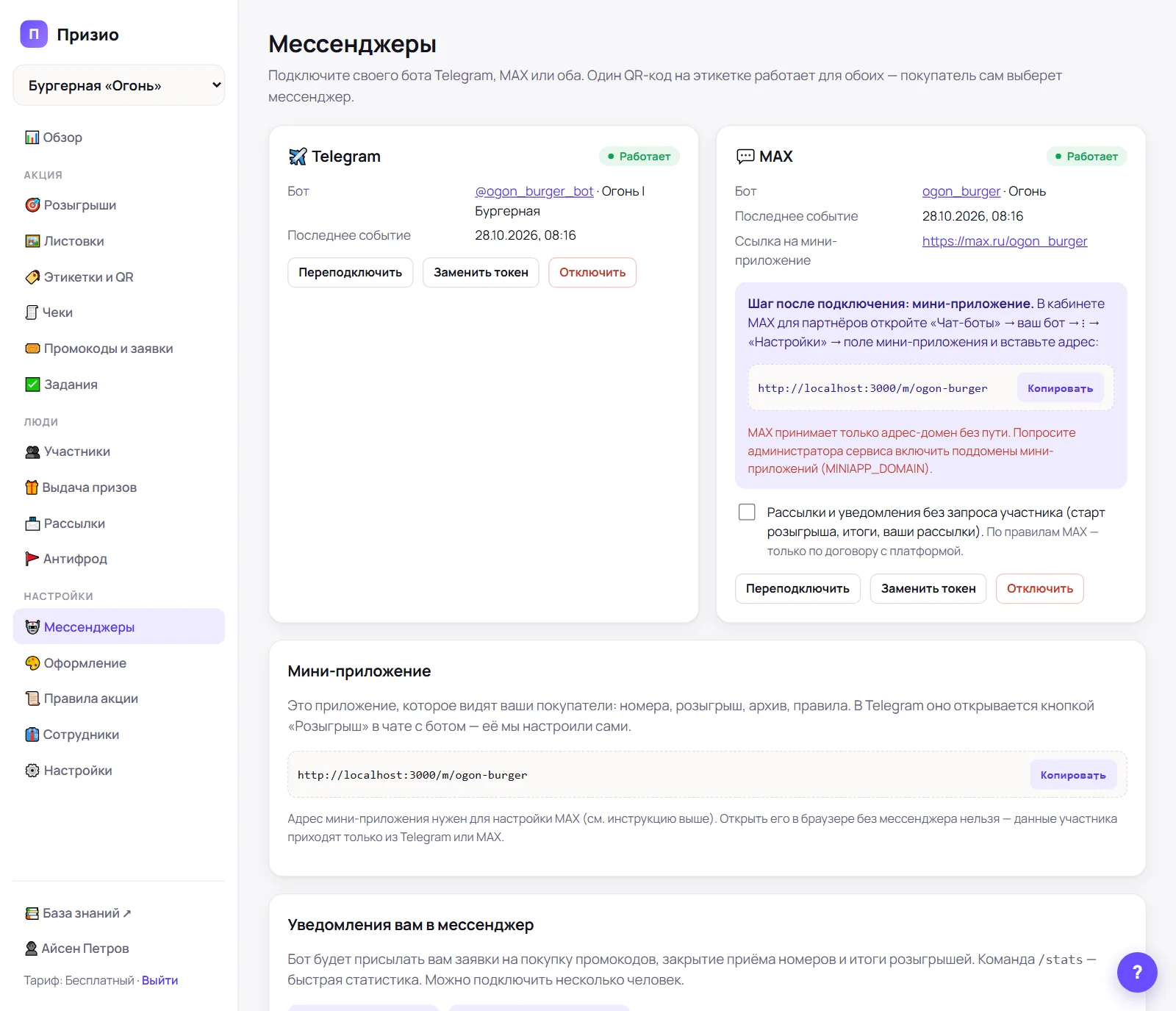Enable MAX рассылки без запроса checkbox

747,512
